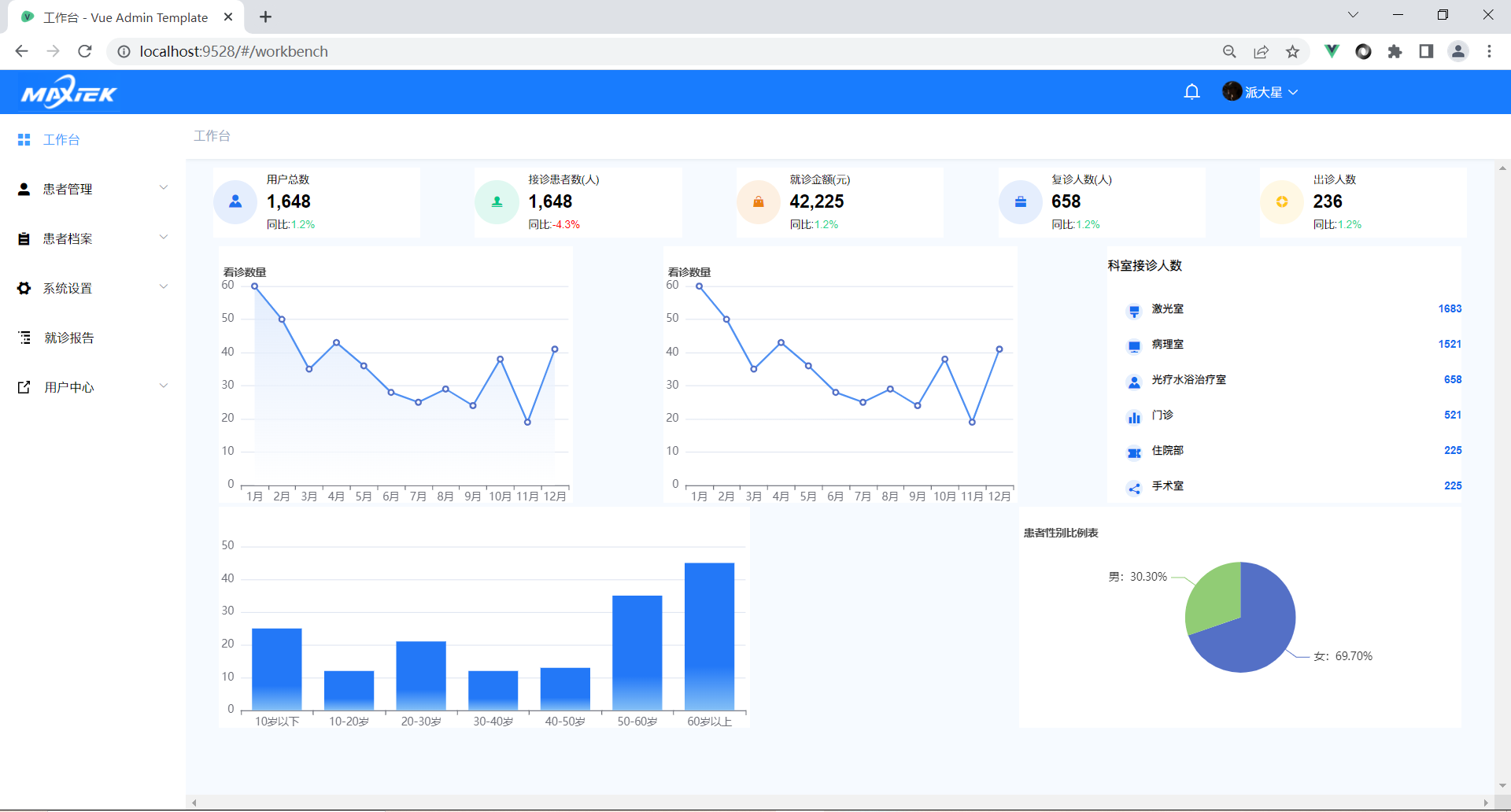The image size is (1511, 812).
Task: Select 用户中心 in the sidebar menu
Action: (93, 387)
